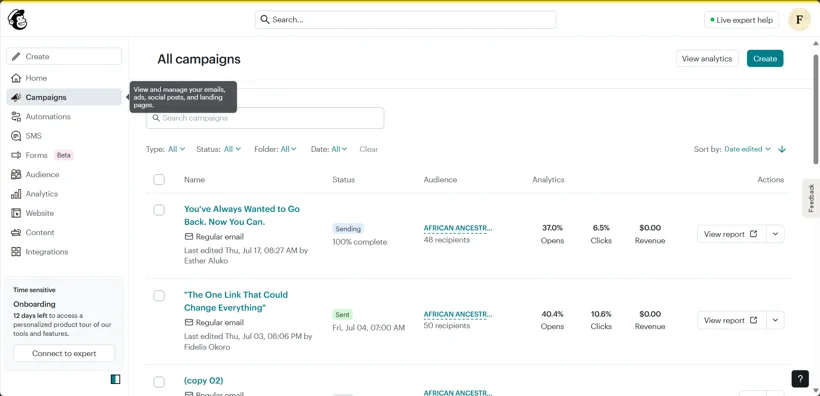
Task: Click the Campaigns megaphone icon
Action: (16, 97)
